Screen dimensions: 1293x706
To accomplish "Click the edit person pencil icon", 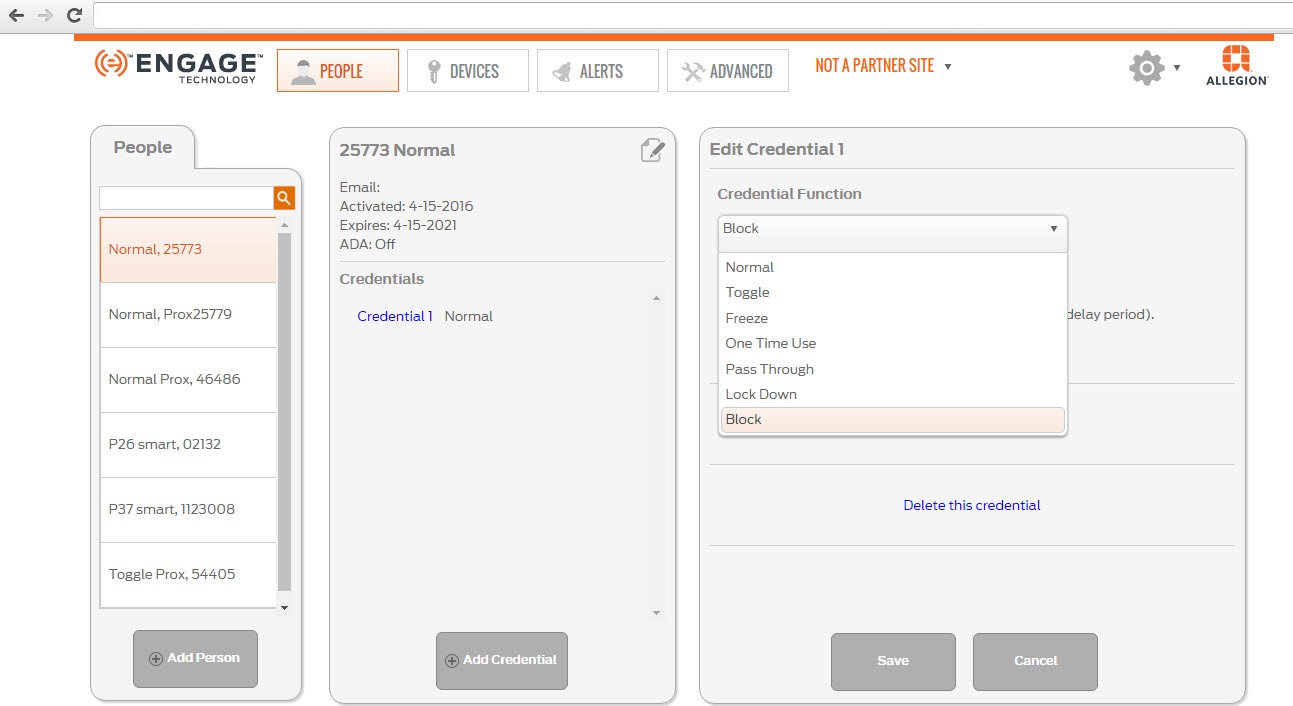I will pos(652,150).
